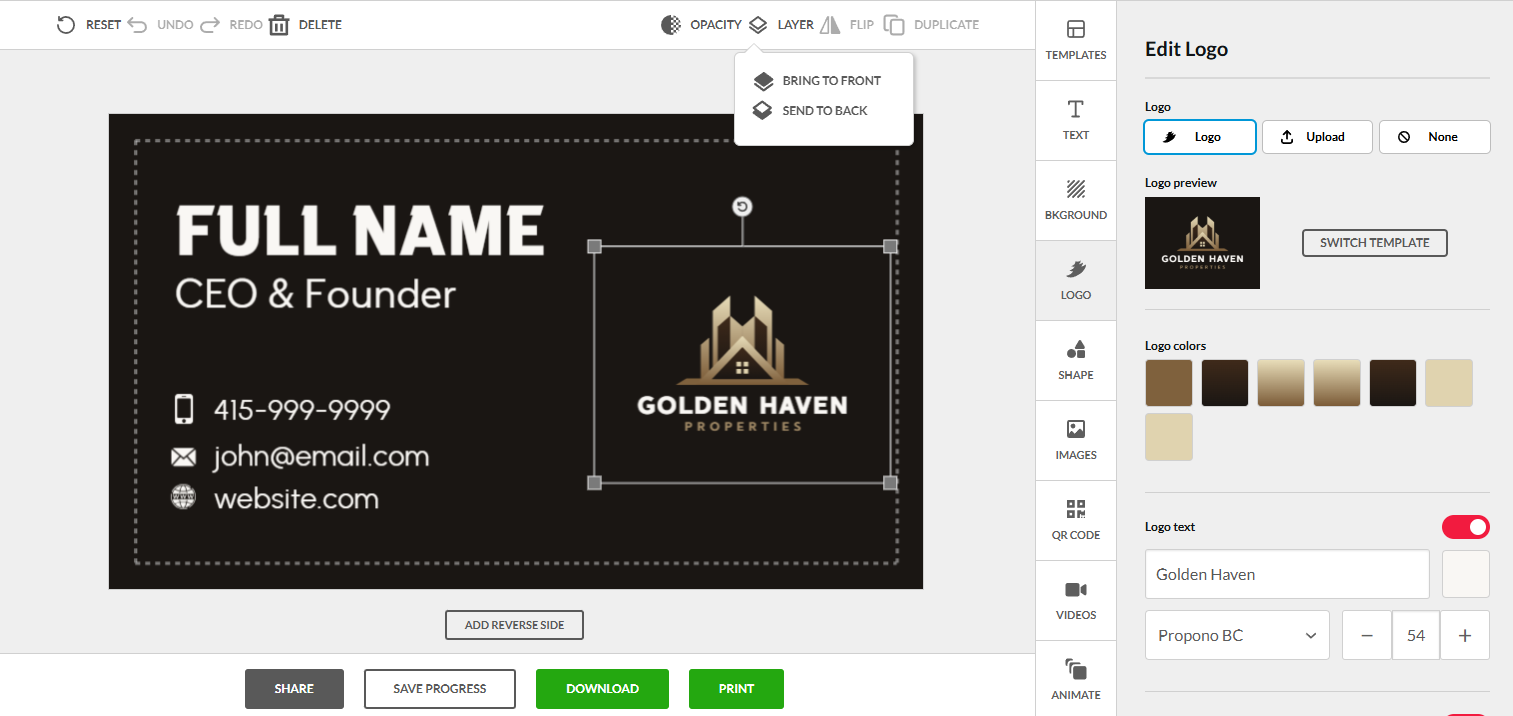Choose Send to Back
1513x716 pixels.
811,110
